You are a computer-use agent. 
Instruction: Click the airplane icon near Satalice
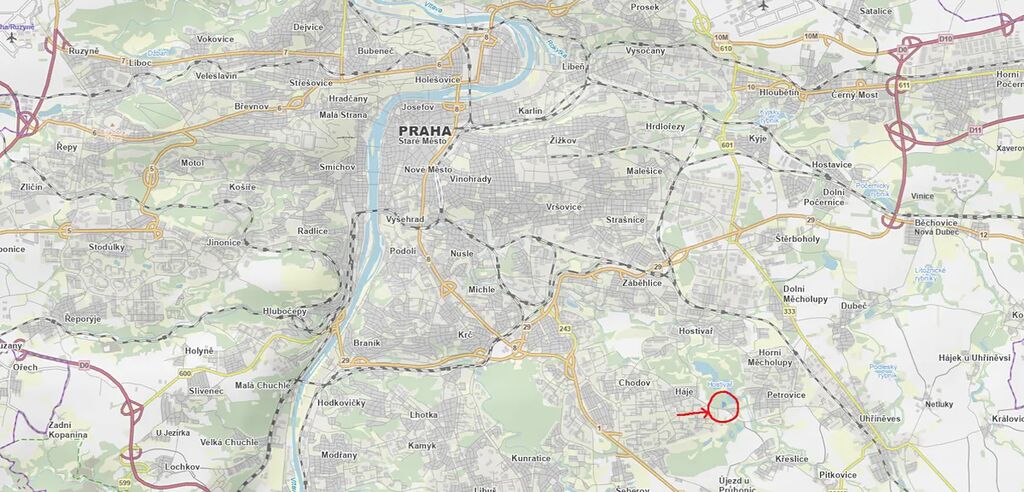763,6
